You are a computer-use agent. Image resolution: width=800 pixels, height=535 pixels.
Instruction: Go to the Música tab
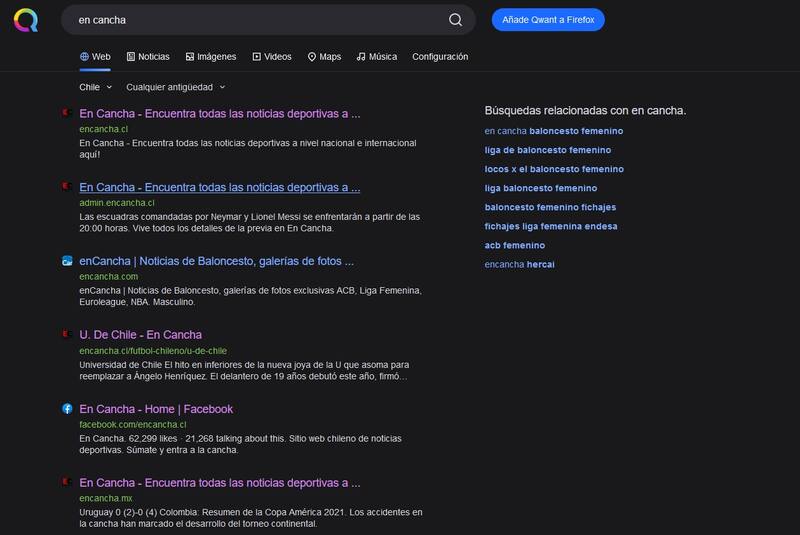pyautogui.click(x=376, y=57)
